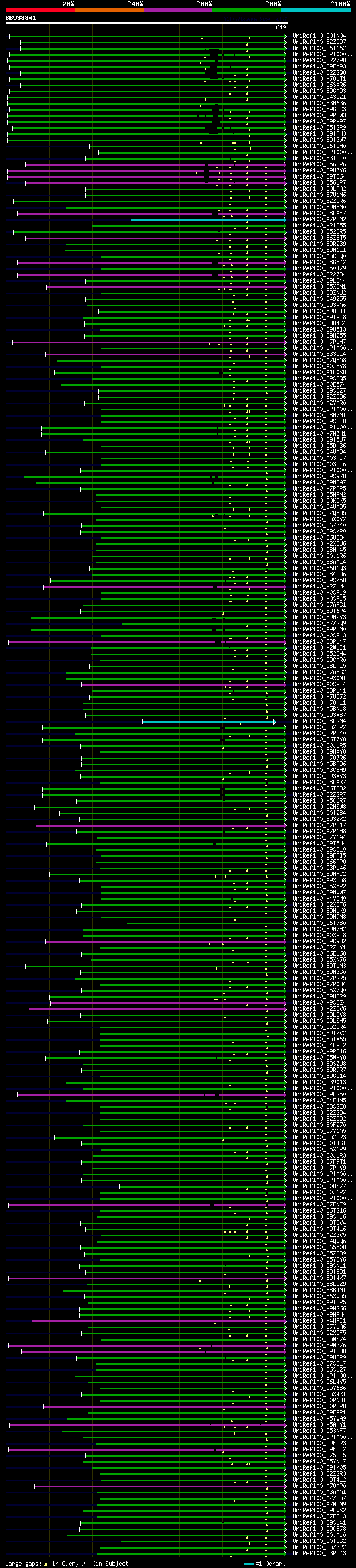Click hit label UniRef100_B3SGL4

(x=319, y=354)
